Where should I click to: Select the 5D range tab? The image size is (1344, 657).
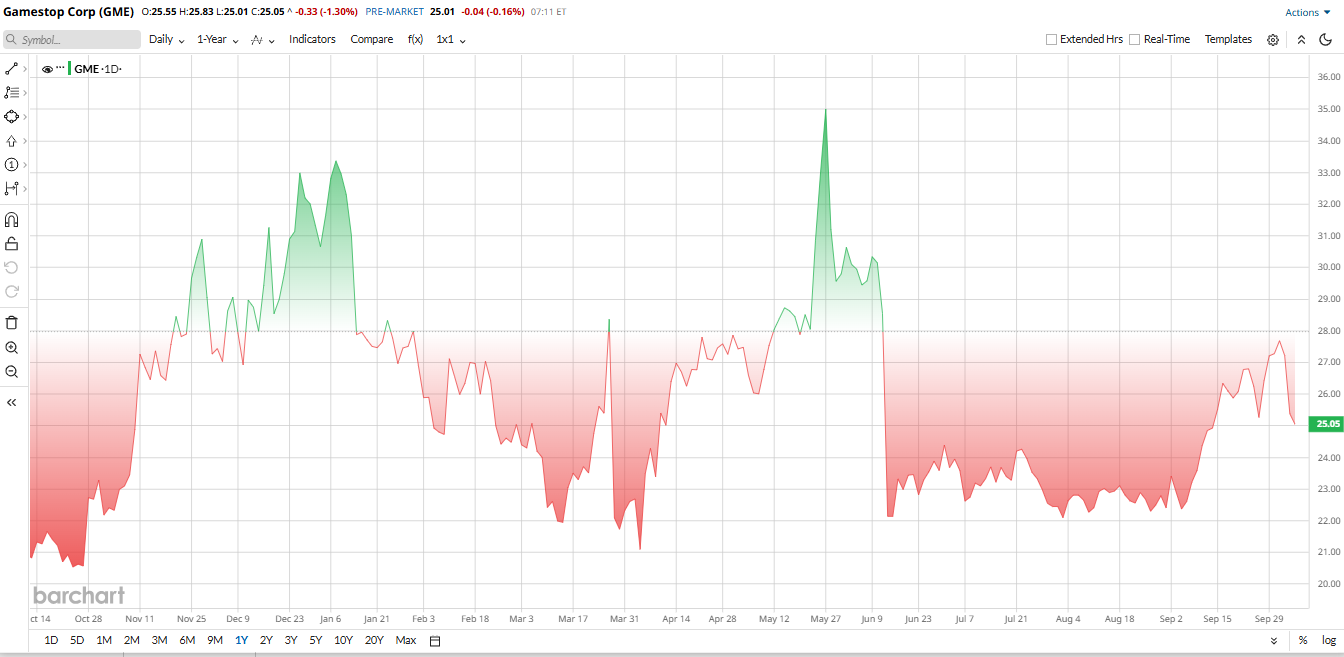[x=77, y=640]
